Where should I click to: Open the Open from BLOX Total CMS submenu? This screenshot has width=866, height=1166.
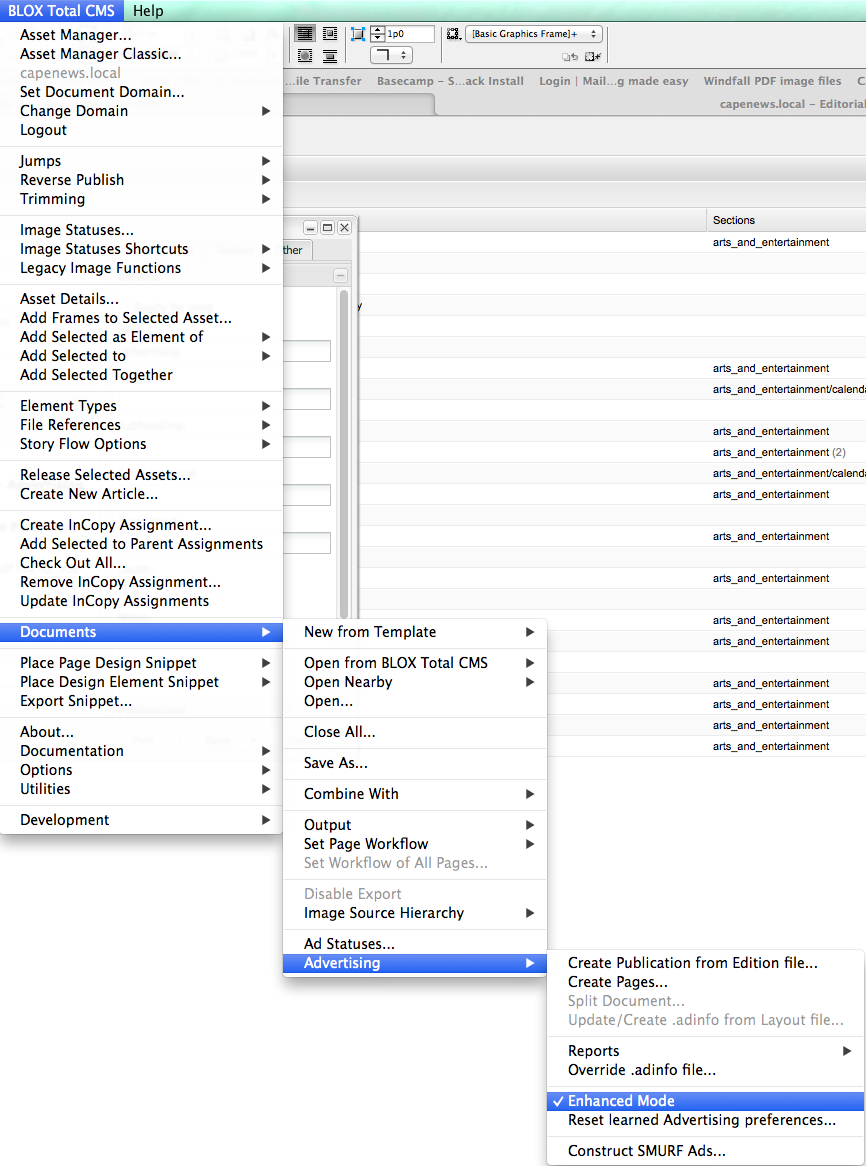pyautogui.click(x=415, y=663)
